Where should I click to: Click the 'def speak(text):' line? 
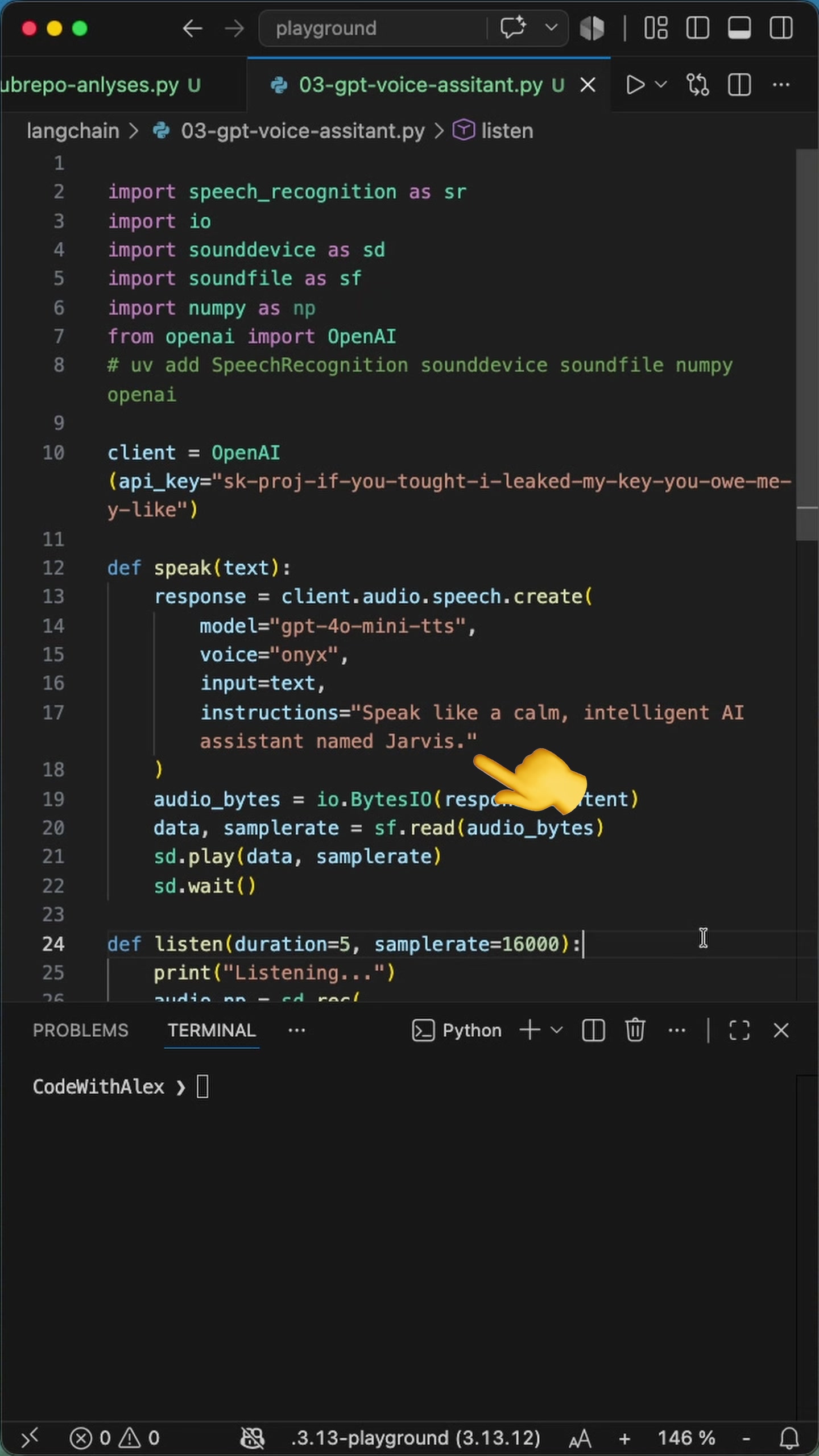(199, 568)
